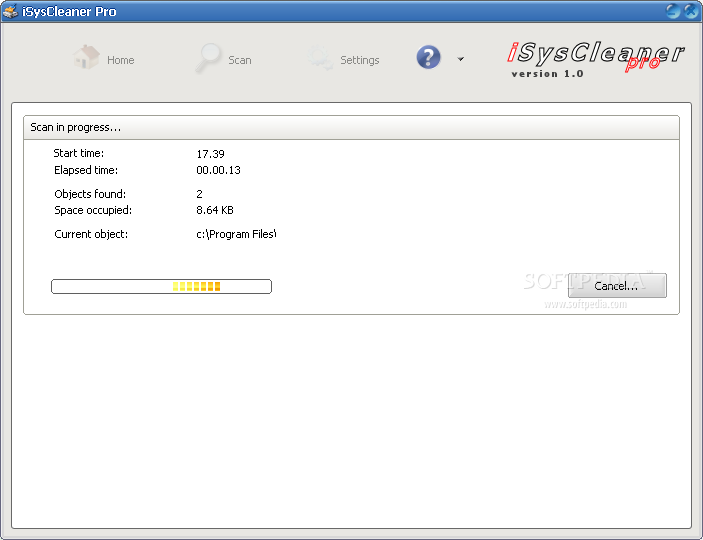Click the Home house icon
703x540 pixels.
click(87, 57)
